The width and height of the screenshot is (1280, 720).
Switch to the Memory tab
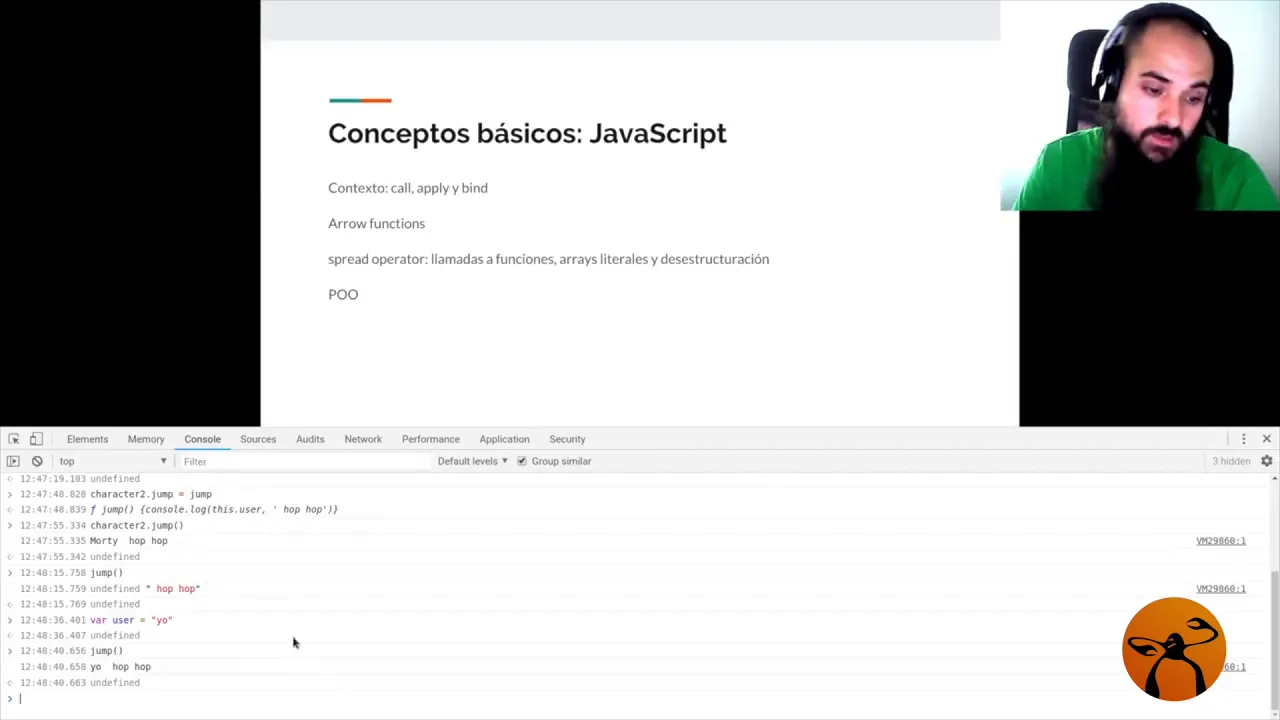(146, 439)
